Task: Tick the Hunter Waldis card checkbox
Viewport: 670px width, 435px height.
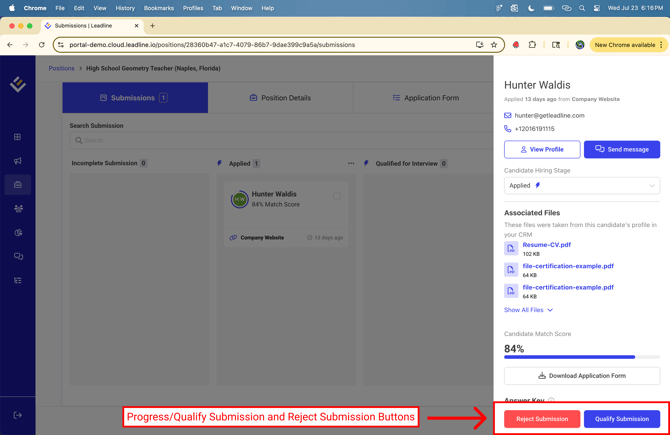Action: [337, 196]
